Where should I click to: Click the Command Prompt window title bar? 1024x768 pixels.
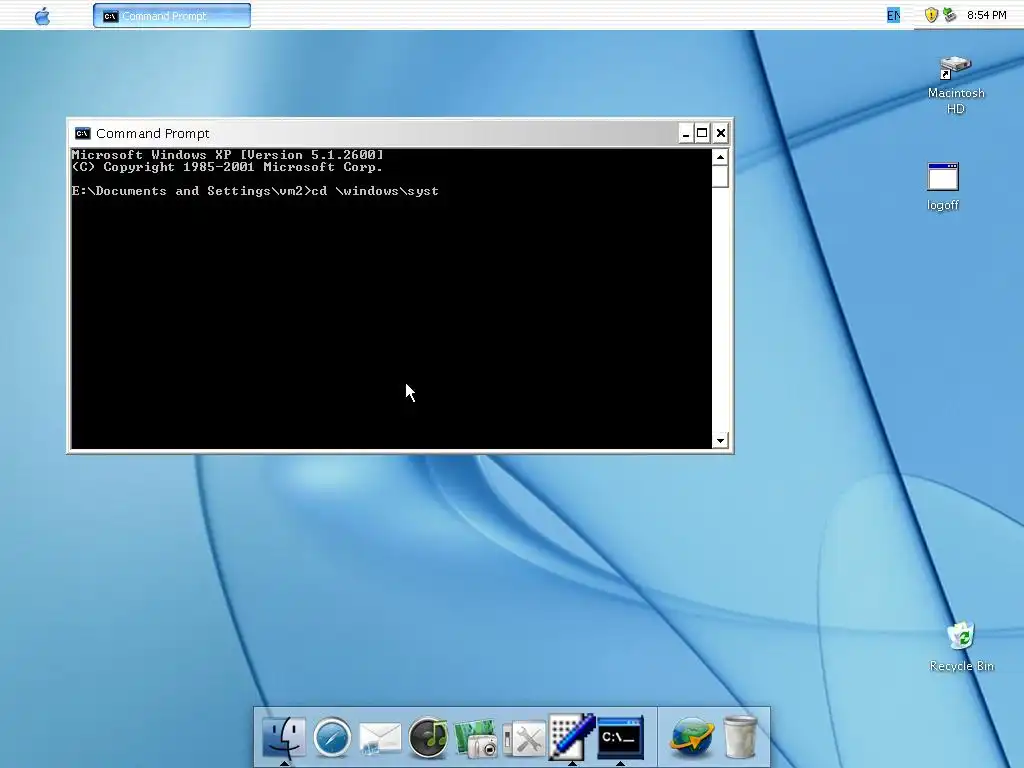(x=376, y=133)
